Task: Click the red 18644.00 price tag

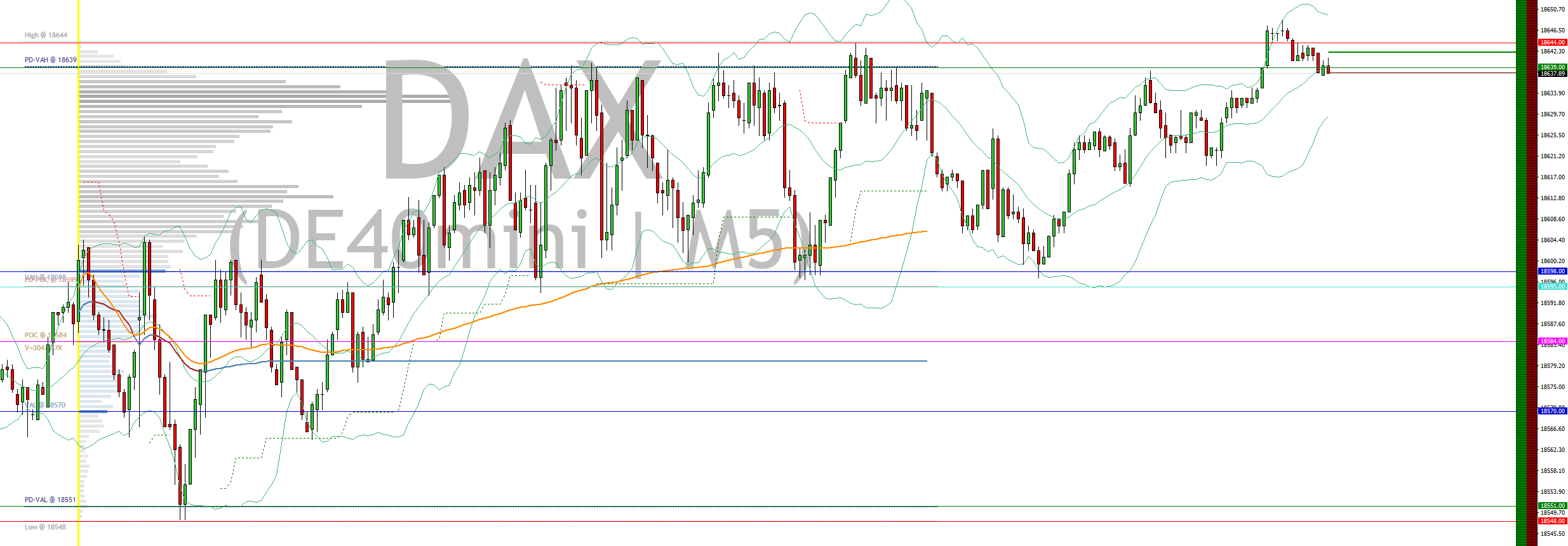Action: point(1552,43)
